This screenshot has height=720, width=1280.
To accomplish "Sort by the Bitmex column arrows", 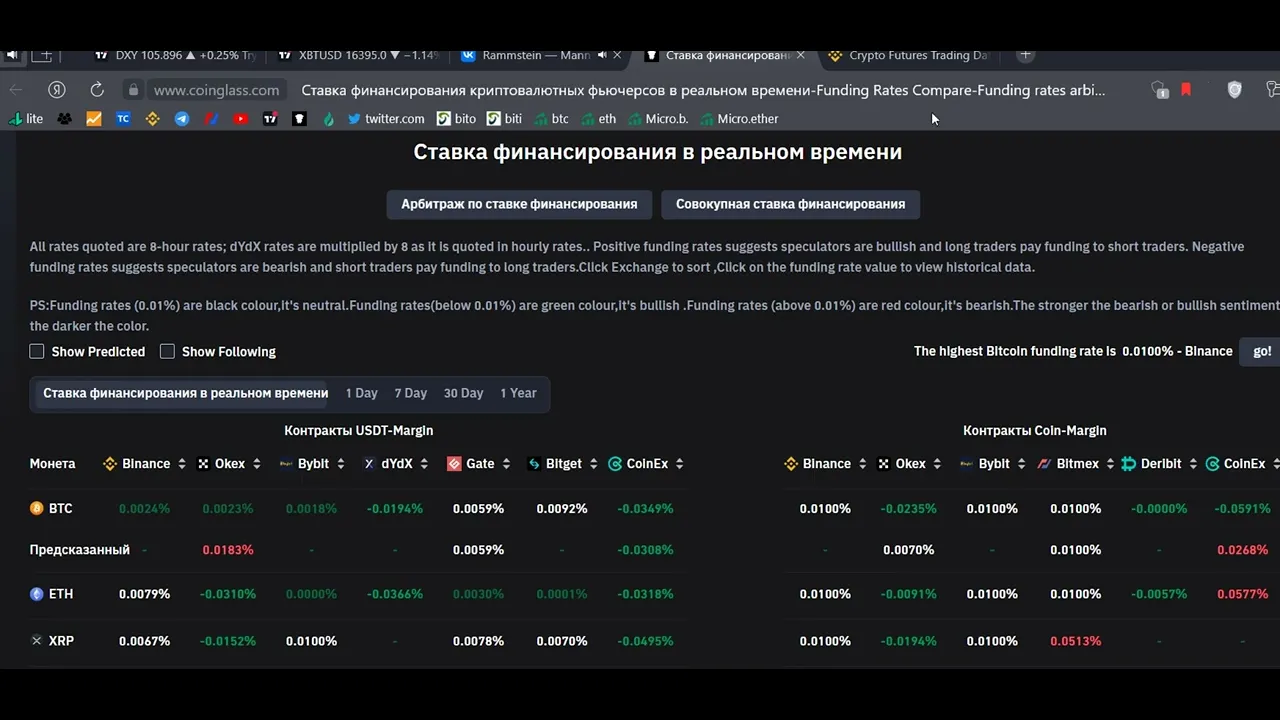I will pyautogui.click(x=1110, y=464).
